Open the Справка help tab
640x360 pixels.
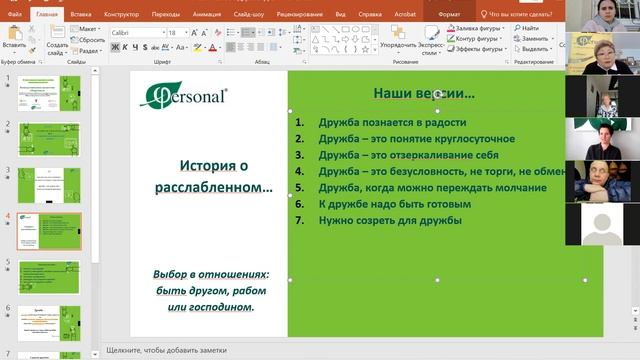click(370, 14)
